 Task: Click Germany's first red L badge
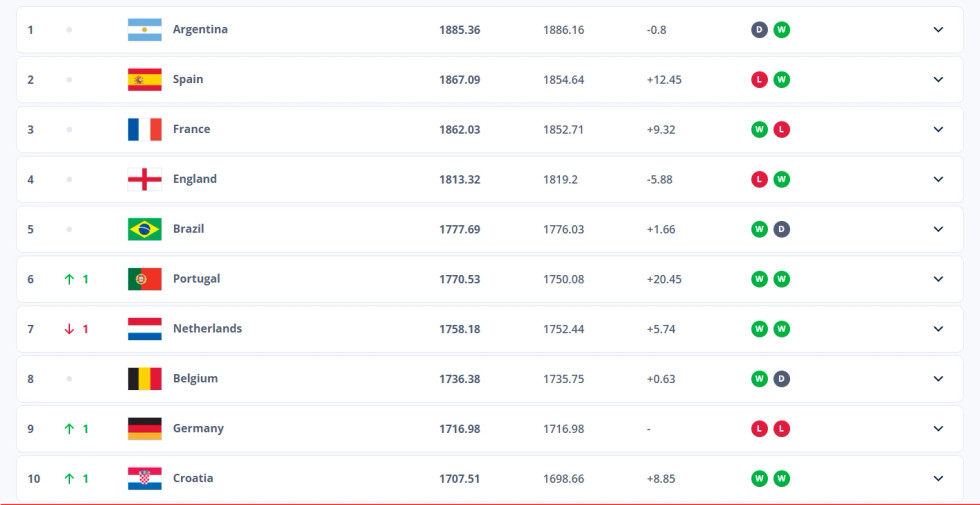pos(759,429)
